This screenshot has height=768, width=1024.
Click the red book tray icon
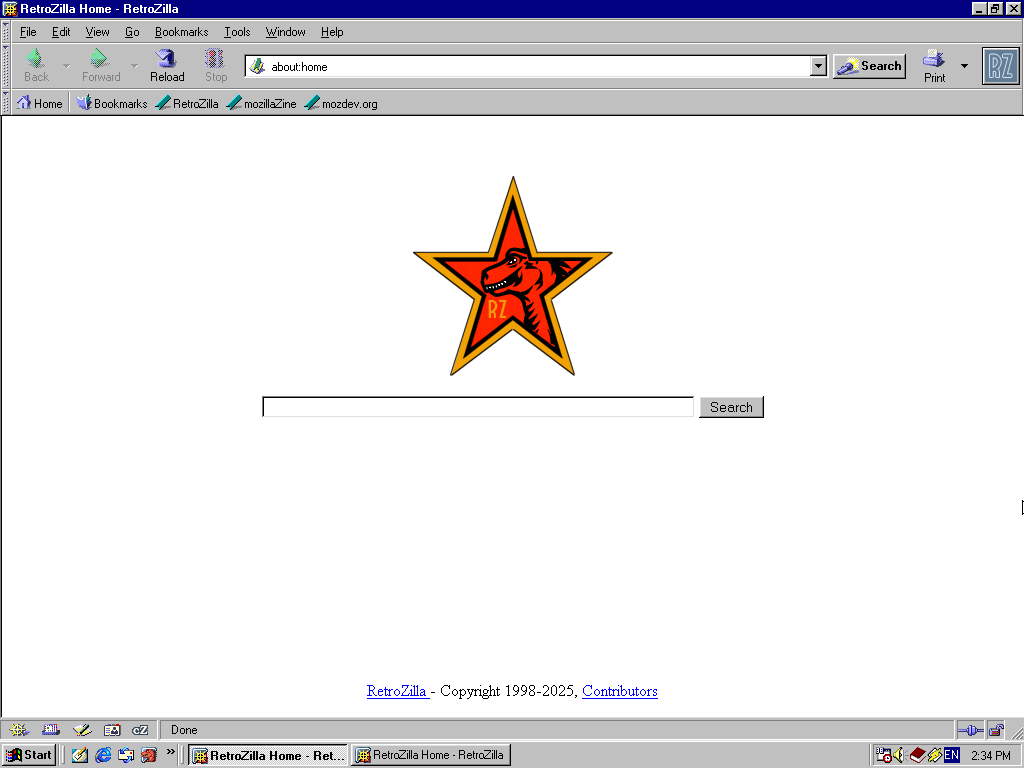[917, 755]
